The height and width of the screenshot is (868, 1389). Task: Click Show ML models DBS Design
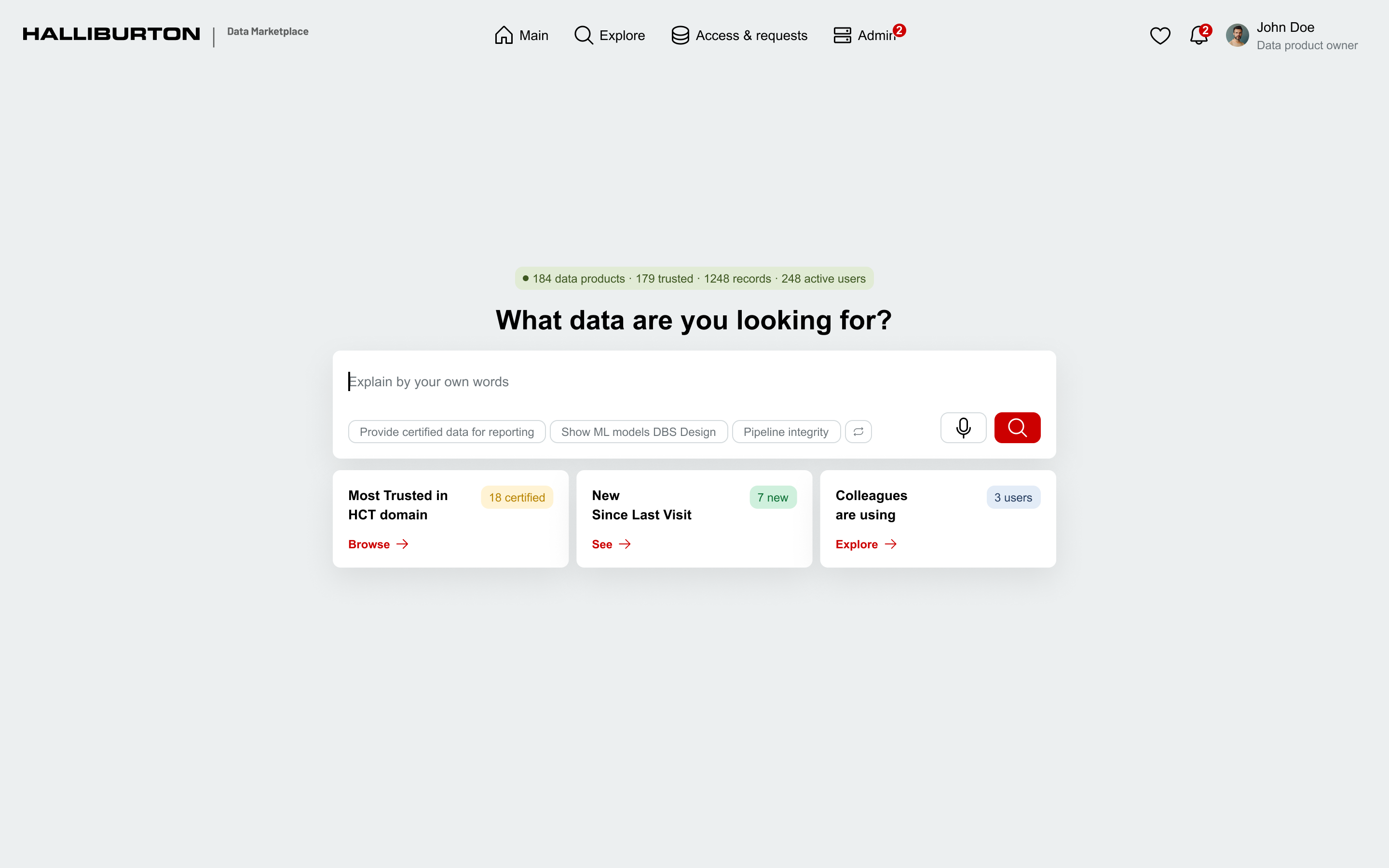tap(638, 431)
